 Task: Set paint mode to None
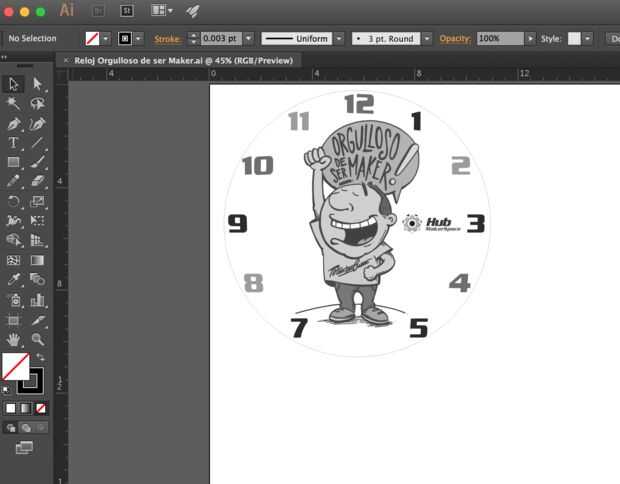tap(40, 408)
